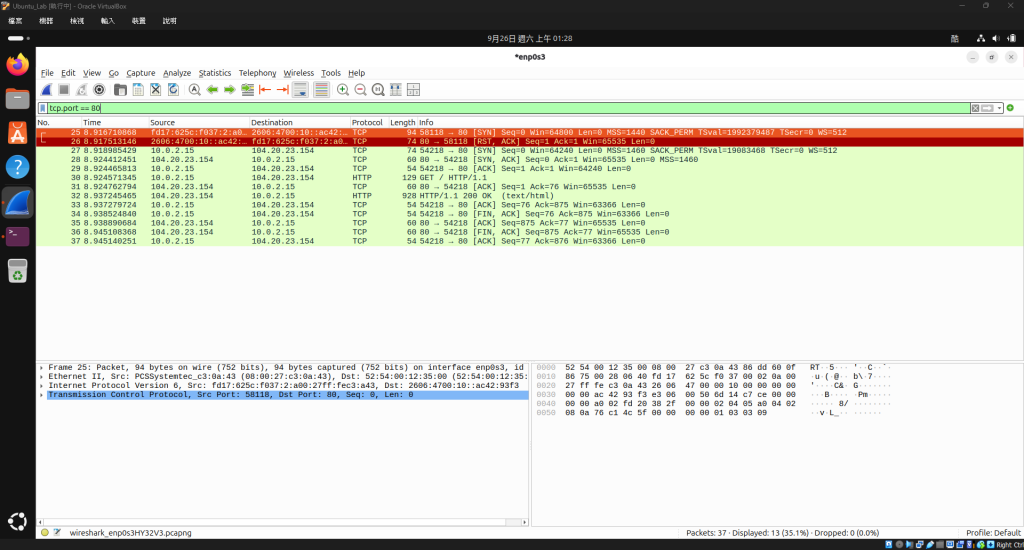Show applications grid in dock

(18, 521)
